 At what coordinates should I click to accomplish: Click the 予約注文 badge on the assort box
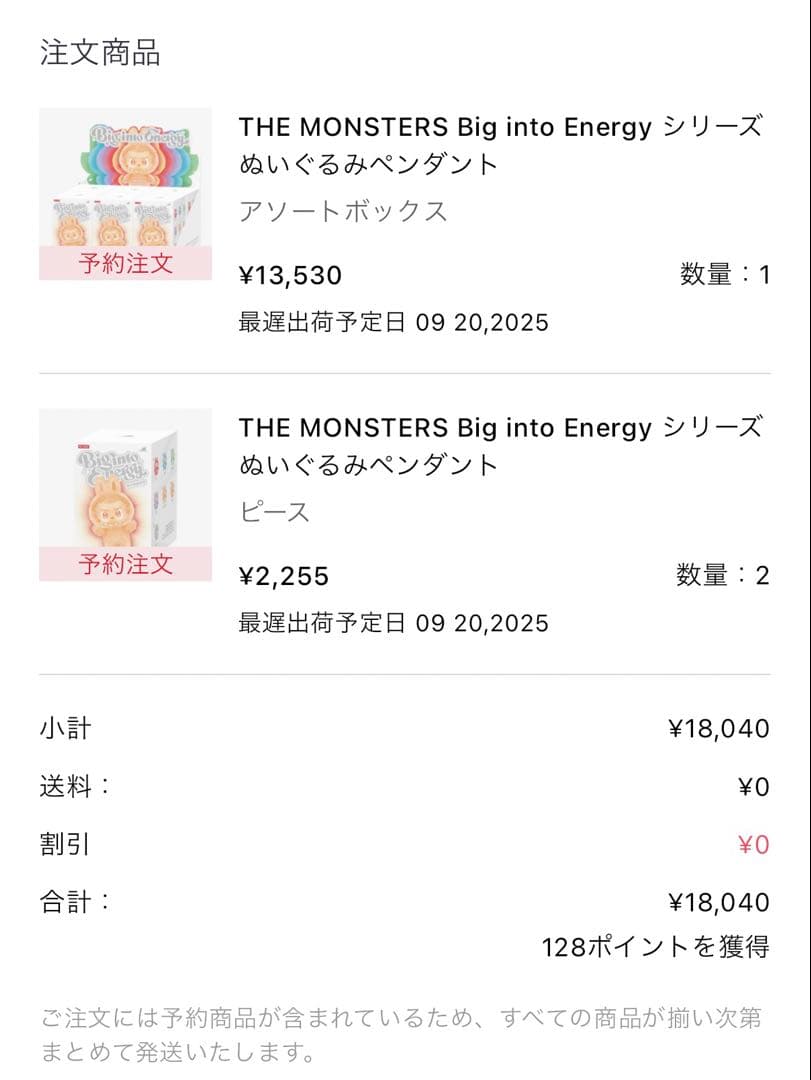(x=125, y=264)
